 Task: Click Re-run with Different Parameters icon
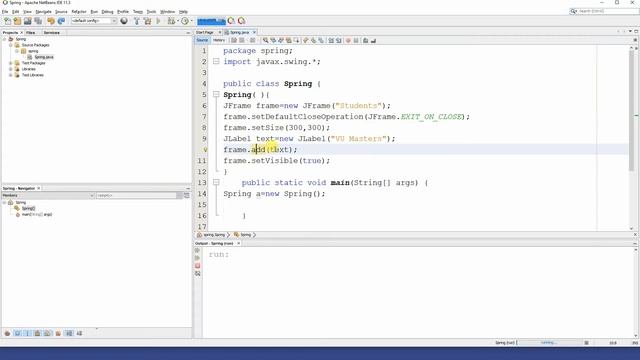point(198,258)
